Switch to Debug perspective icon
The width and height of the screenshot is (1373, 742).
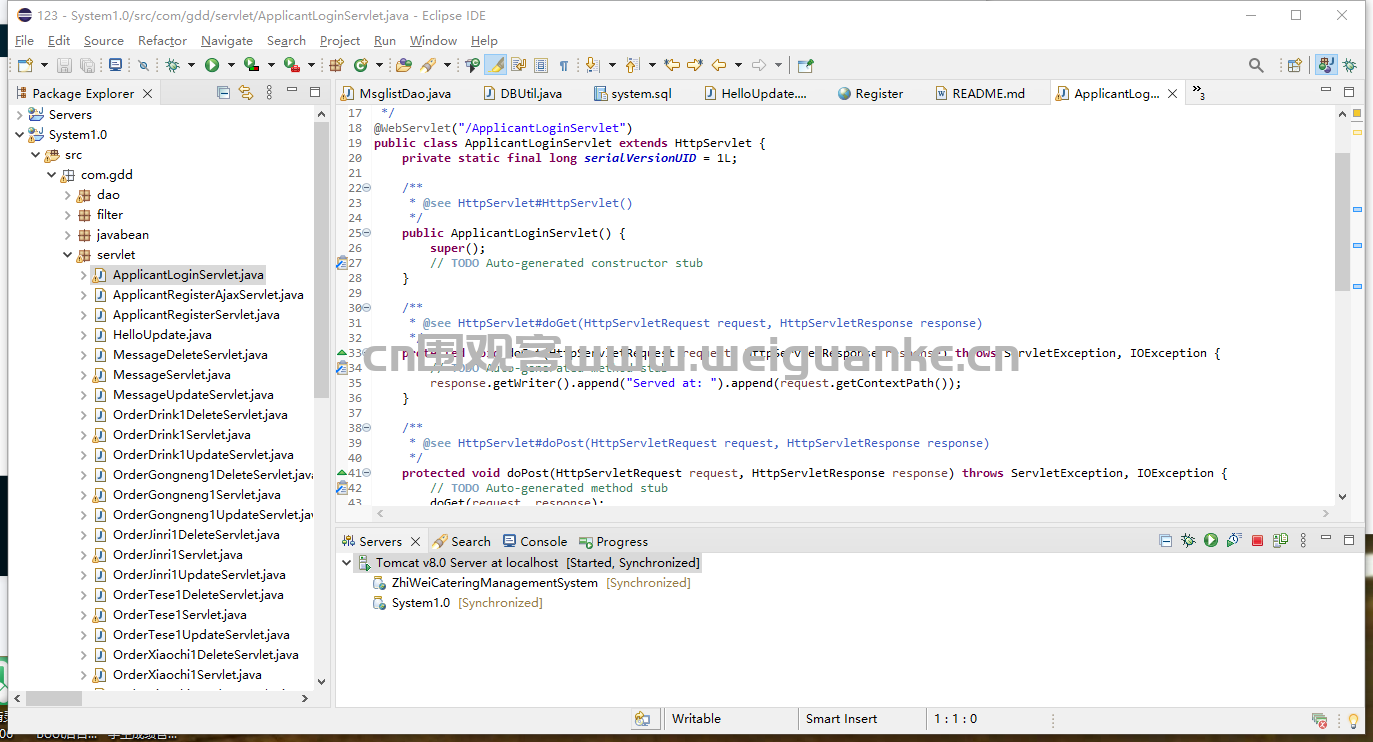click(x=1350, y=65)
